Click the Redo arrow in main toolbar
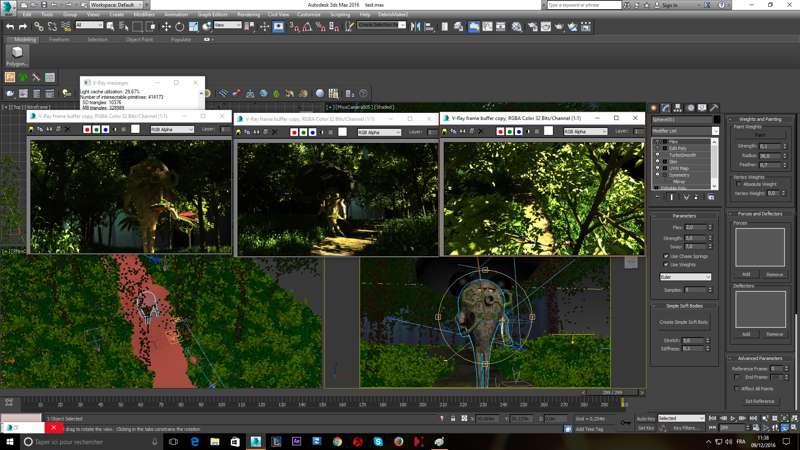The width and height of the screenshot is (800, 450). 23,27
